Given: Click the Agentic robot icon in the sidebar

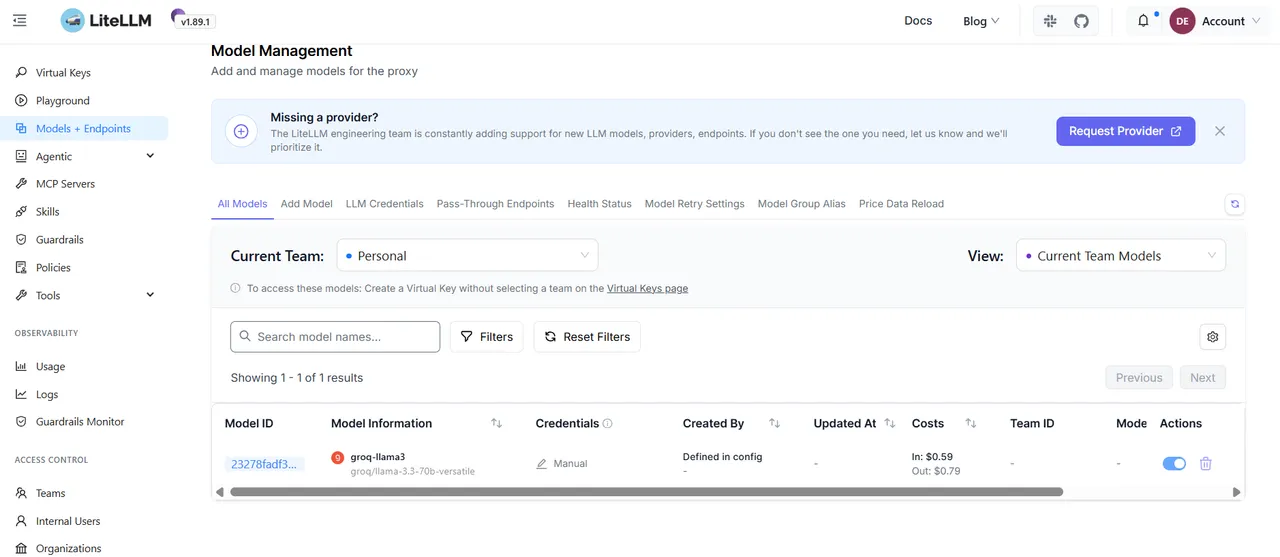Looking at the screenshot, I should click(21, 156).
